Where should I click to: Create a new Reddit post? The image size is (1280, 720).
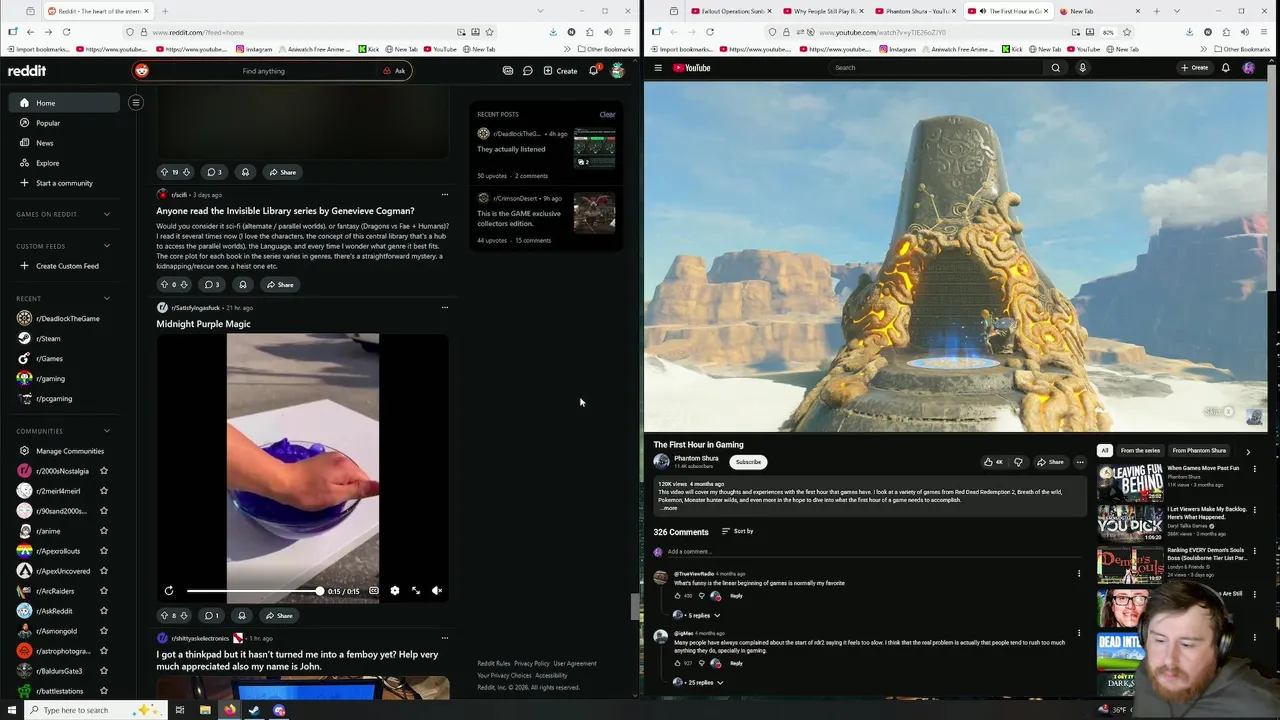point(560,71)
